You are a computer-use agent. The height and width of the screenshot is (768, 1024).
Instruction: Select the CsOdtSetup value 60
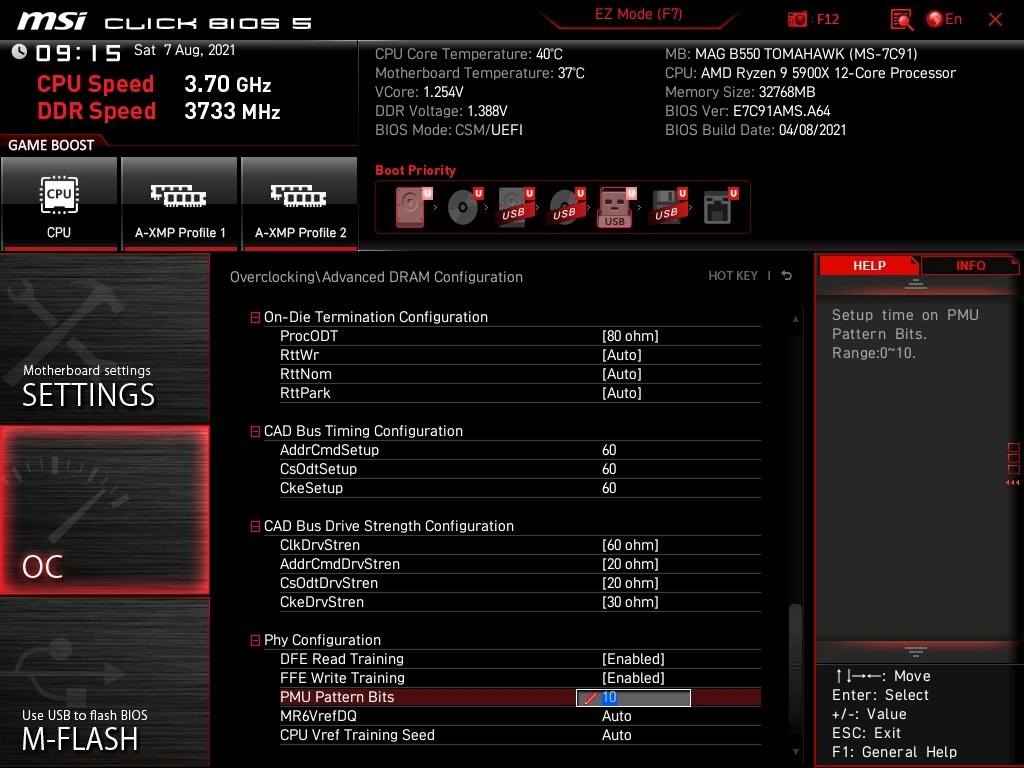click(609, 469)
